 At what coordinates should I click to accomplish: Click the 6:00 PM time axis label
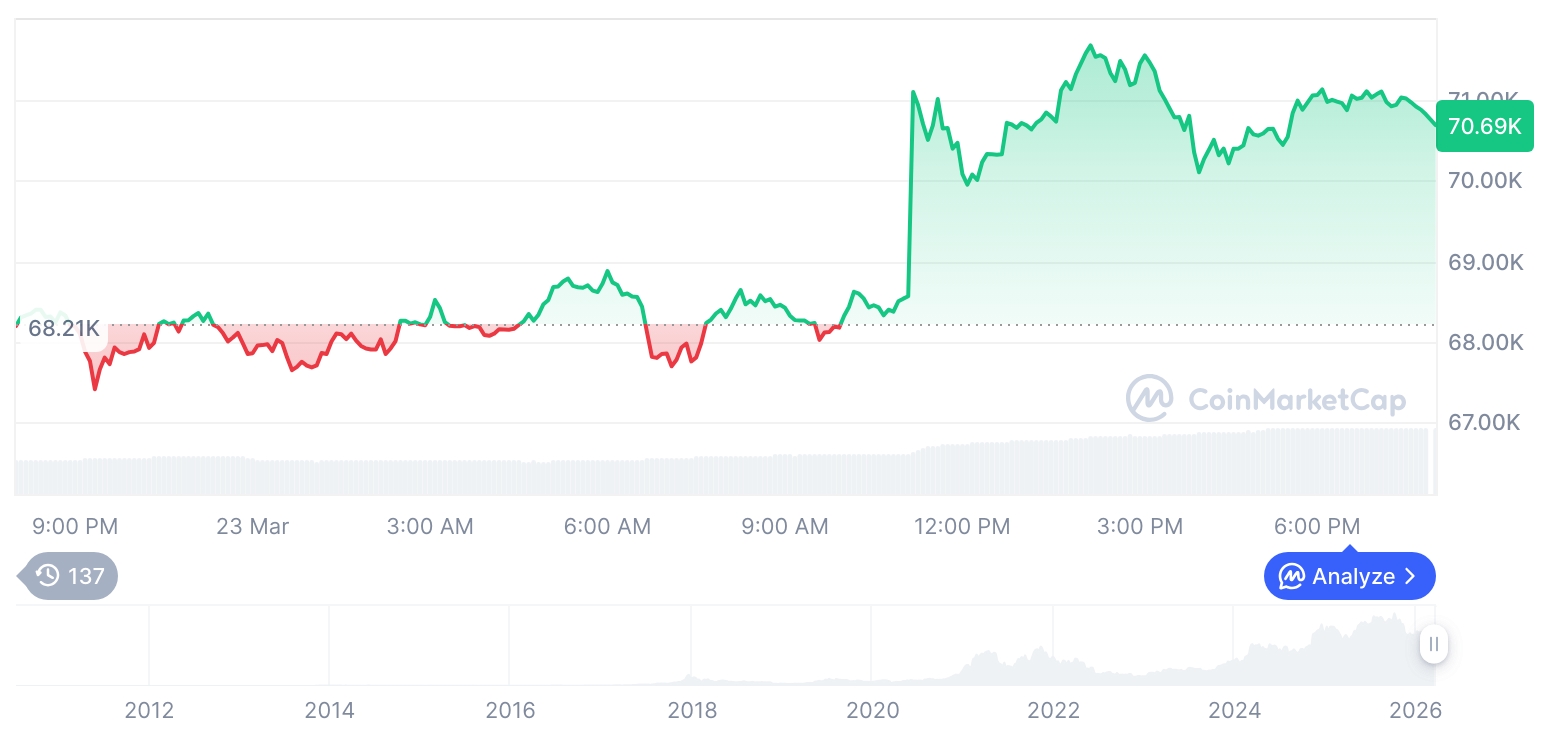(1316, 526)
